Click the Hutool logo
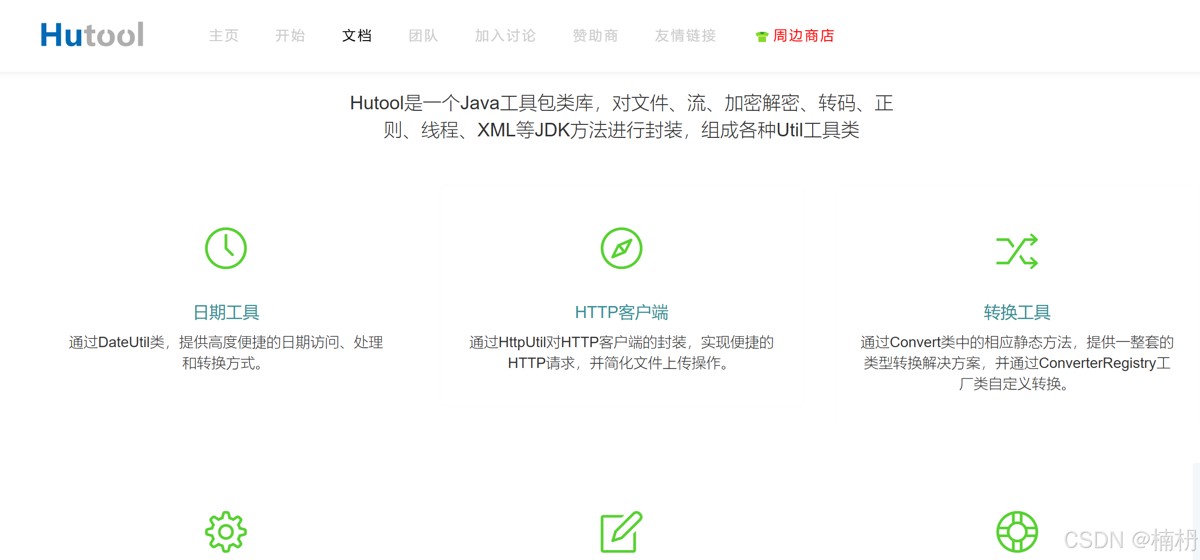 [x=92, y=35]
